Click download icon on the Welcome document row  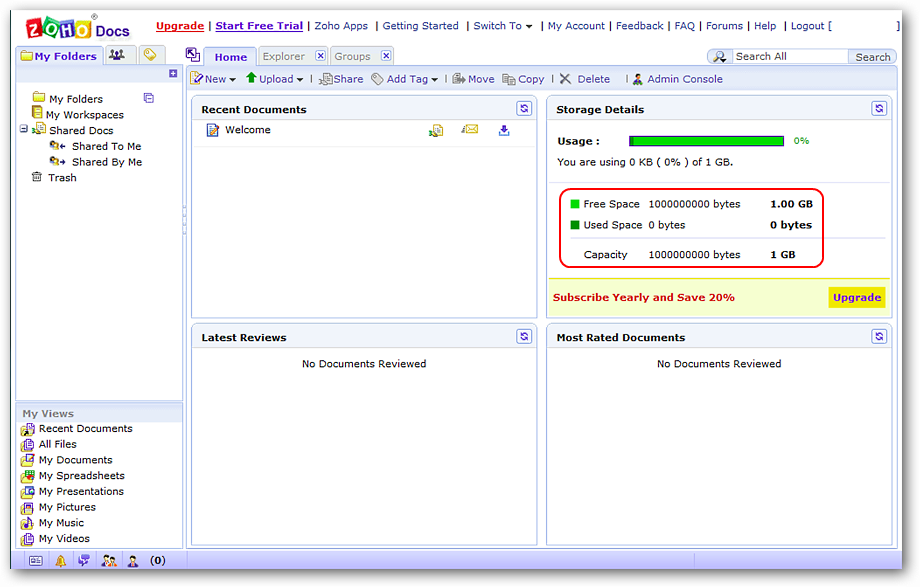(x=504, y=130)
